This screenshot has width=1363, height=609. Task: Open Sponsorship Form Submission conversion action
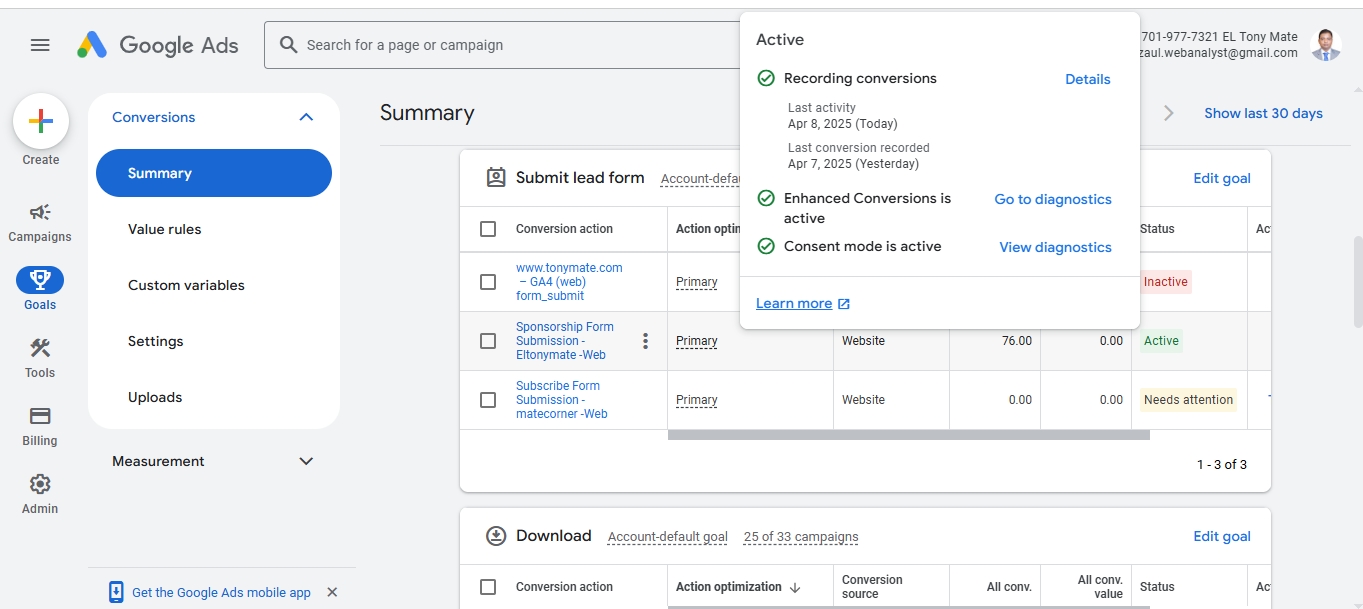(565, 341)
